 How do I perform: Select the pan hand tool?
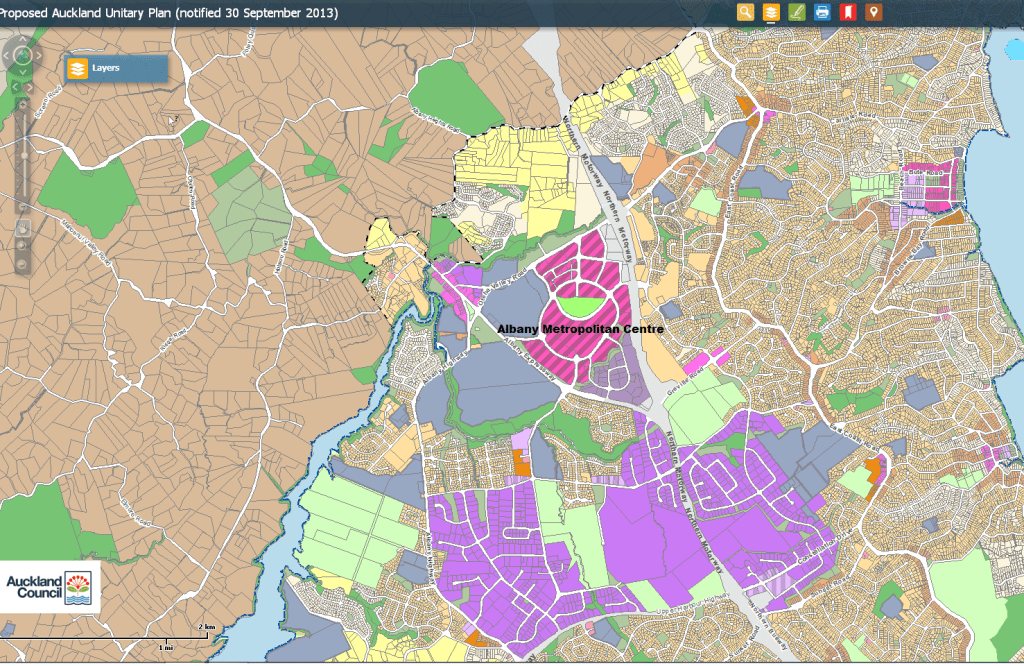[x=22, y=227]
